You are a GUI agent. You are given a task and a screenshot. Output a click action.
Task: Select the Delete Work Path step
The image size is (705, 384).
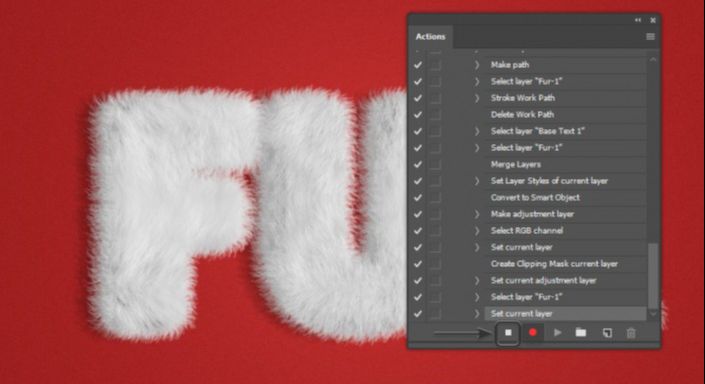pyautogui.click(x=565, y=115)
